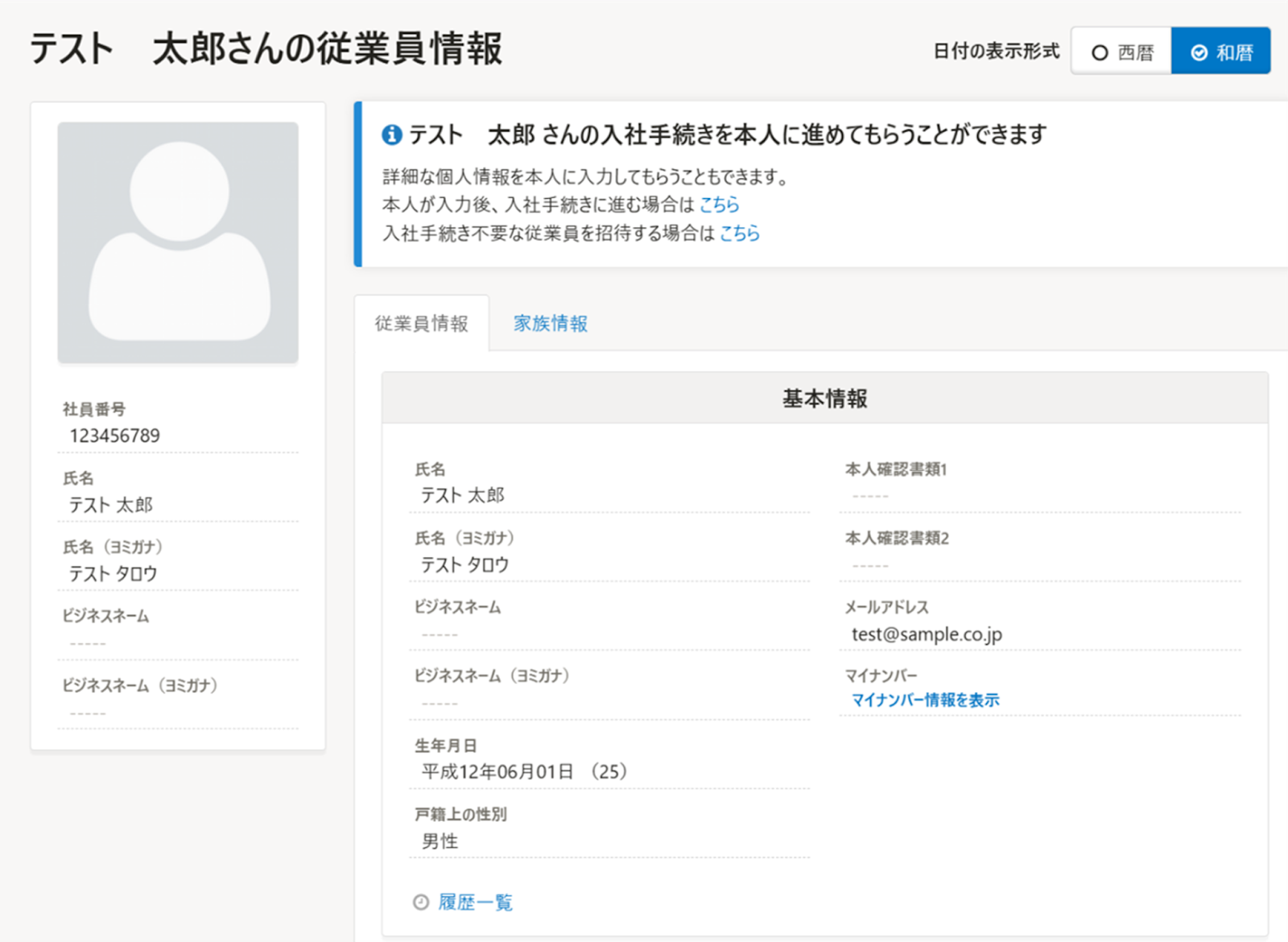This screenshot has width=1288, height=942.
Task: Open the 従業員情報 tab
Action: pos(421,324)
